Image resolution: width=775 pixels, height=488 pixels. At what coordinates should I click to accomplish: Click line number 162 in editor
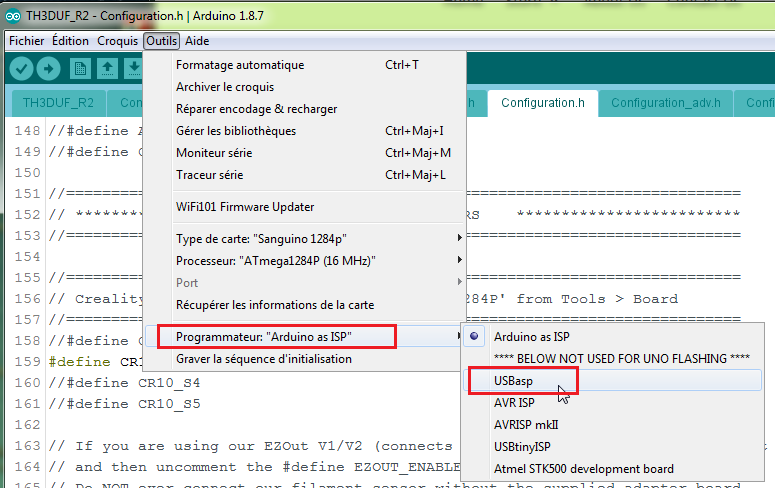point(27,425)
